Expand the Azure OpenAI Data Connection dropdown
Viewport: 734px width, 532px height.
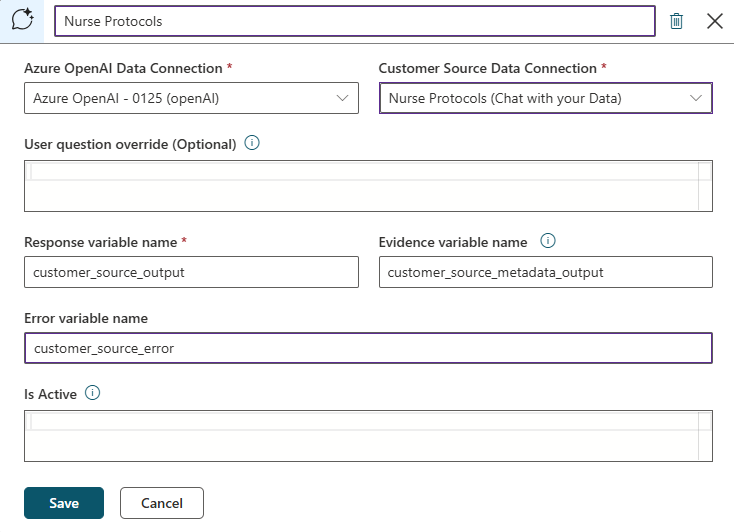coord(190,98)
